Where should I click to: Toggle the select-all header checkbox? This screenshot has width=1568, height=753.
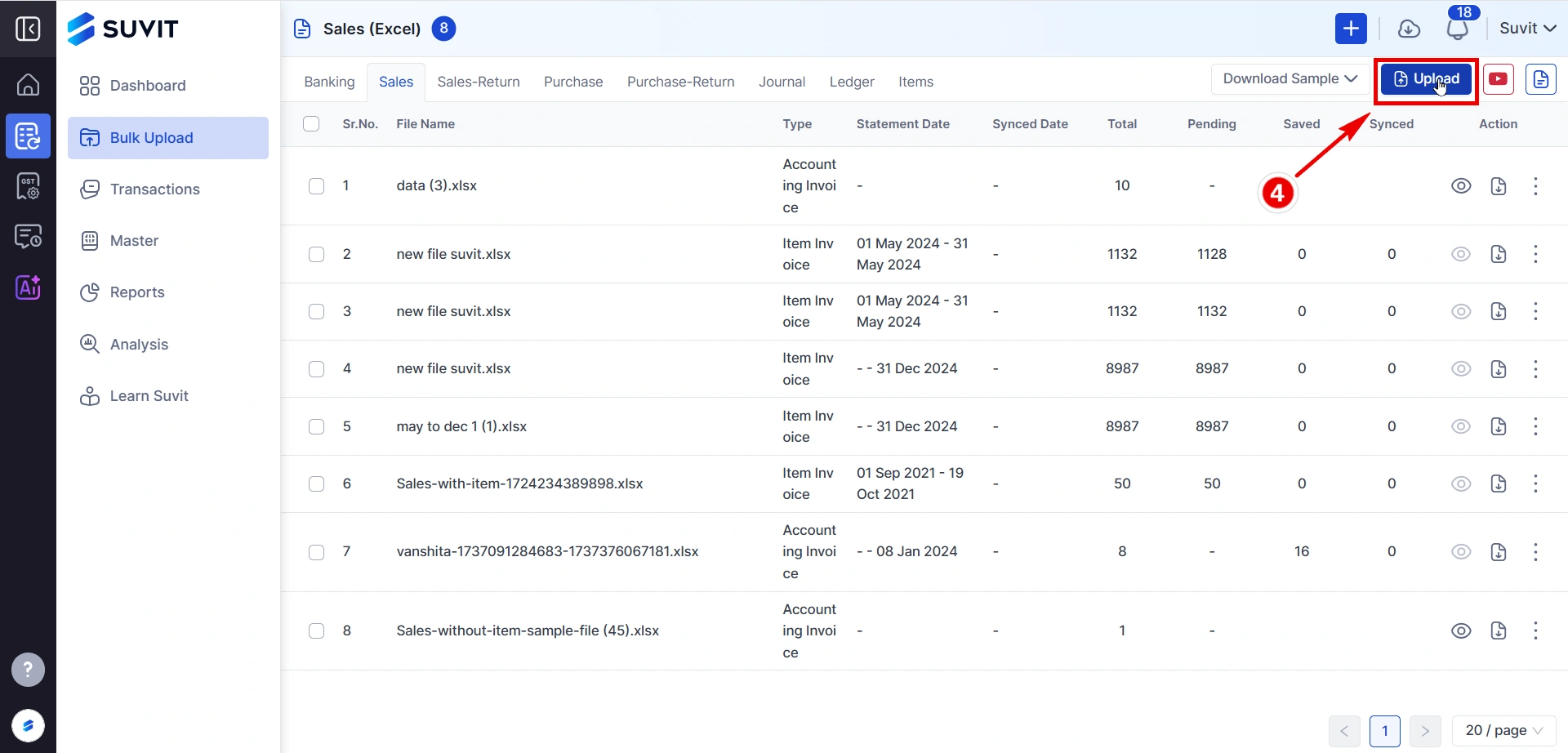311,124
